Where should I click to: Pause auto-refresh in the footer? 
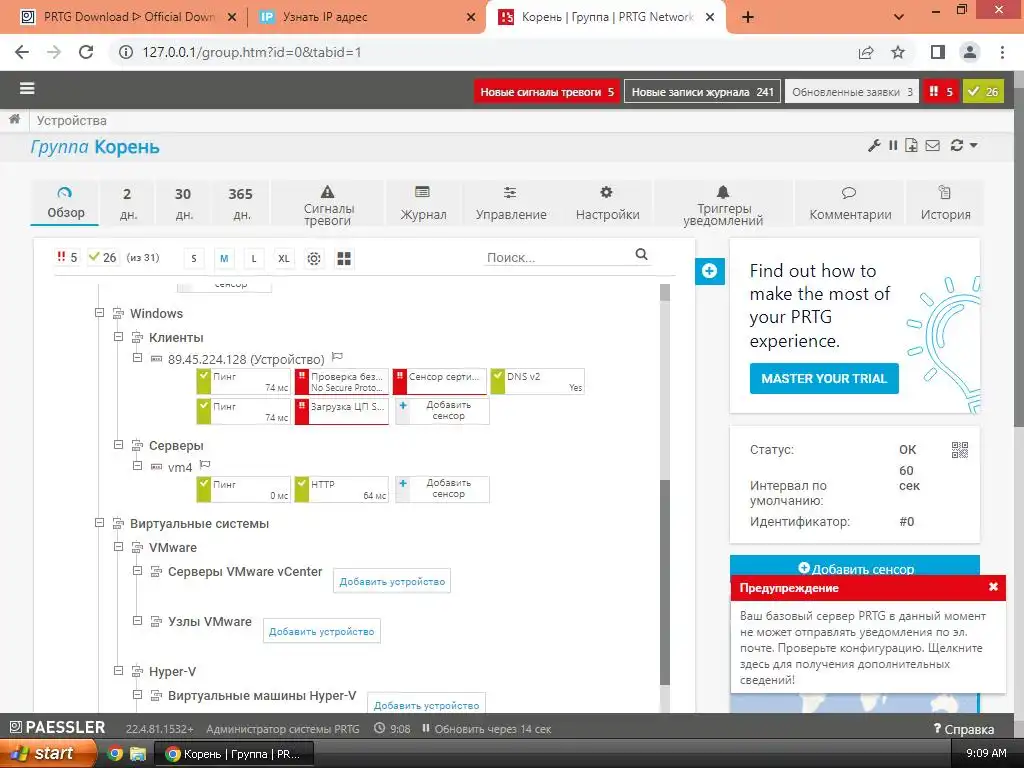[426, 728]
